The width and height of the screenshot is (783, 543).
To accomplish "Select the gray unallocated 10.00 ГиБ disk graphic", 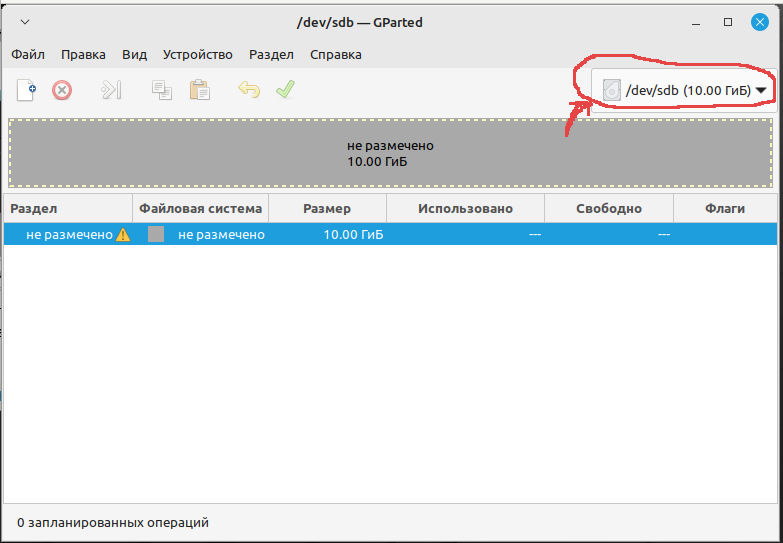I will [391, 153].
